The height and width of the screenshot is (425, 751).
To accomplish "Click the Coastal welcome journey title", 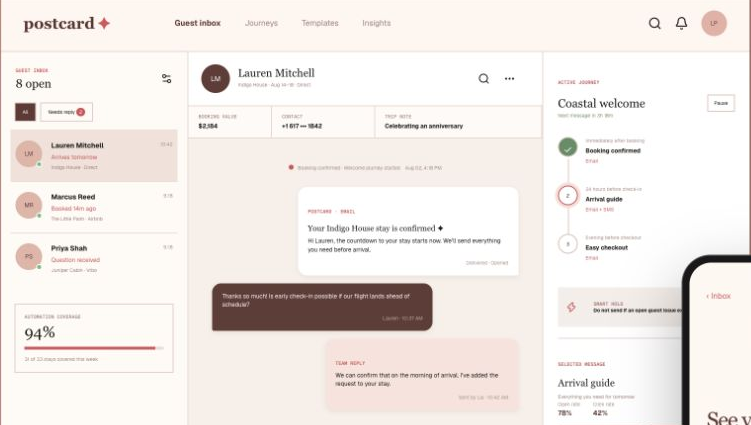I will (601, 103).
